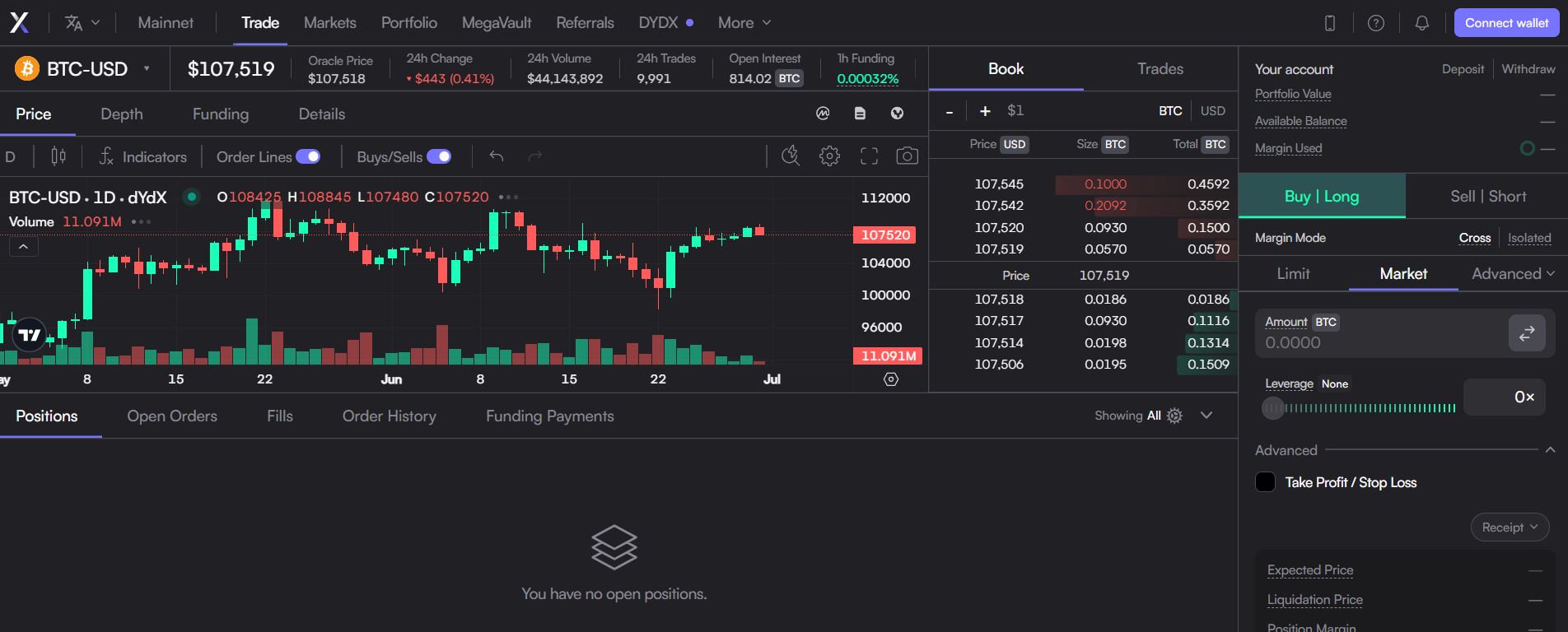Open the Open Orders tab

(x=172, y=416)
